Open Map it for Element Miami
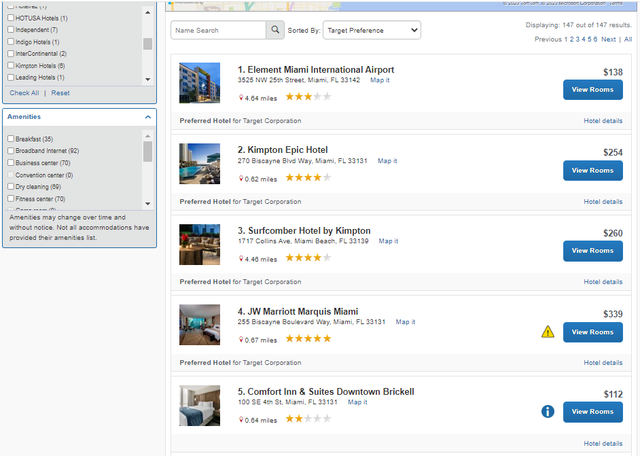The image size is (640, 456). point(380,80)
